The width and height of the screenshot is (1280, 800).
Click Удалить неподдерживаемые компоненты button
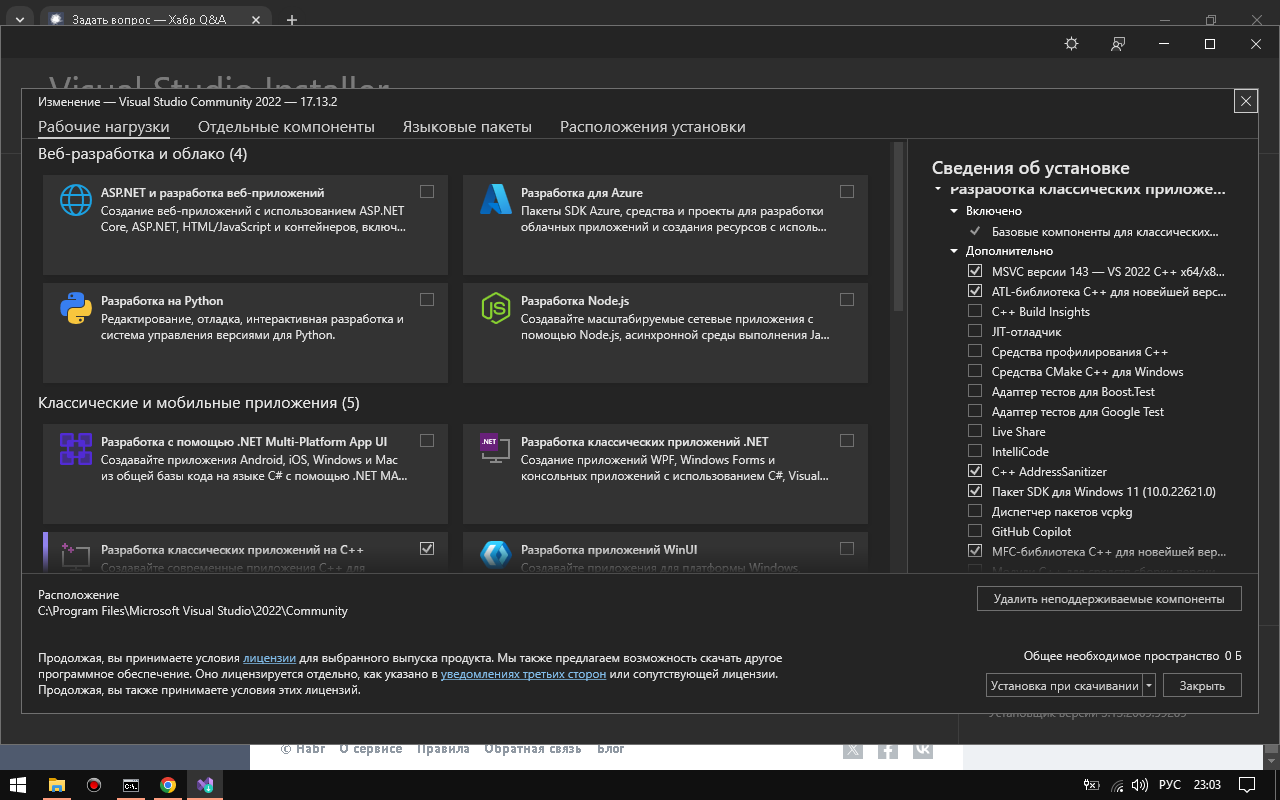coord(1109,598)
